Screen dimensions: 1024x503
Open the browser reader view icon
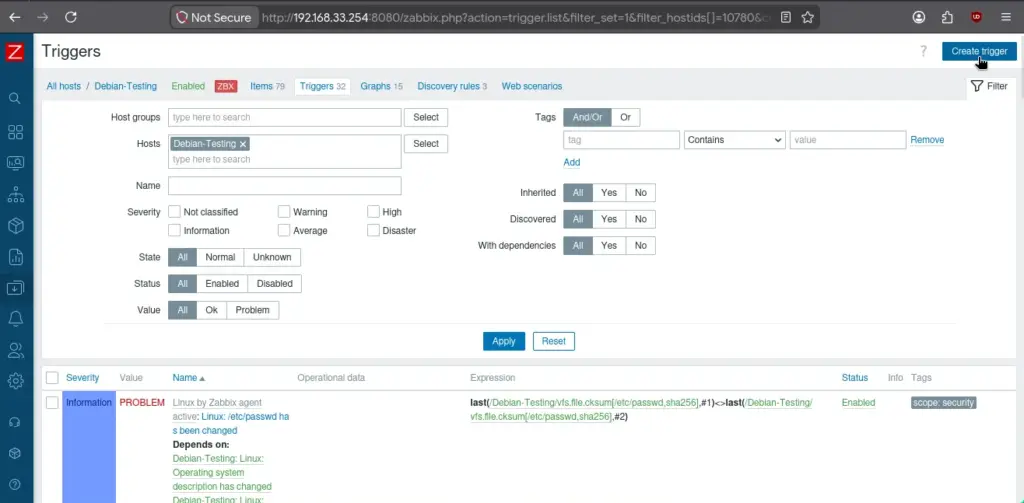pos(786,18)
